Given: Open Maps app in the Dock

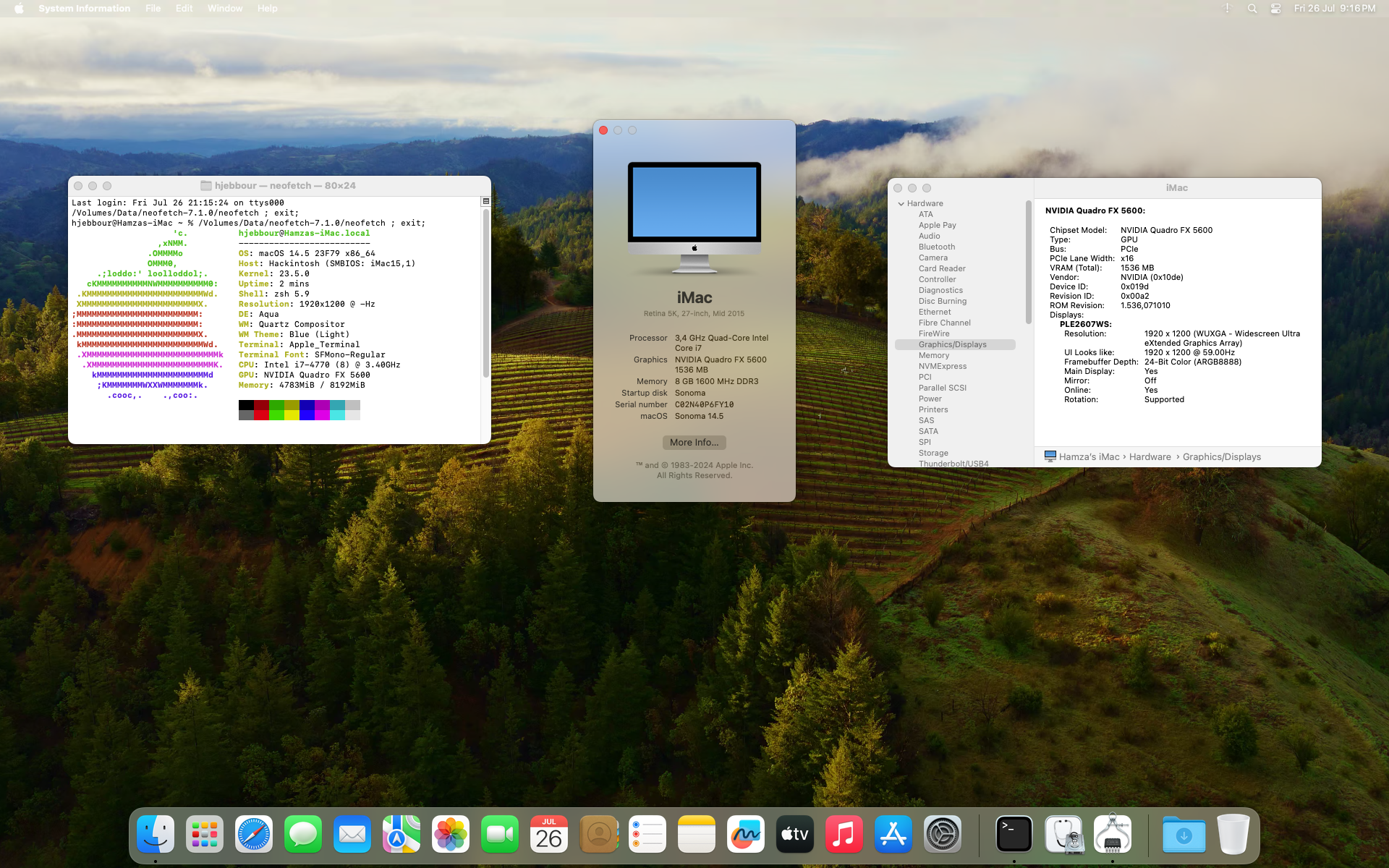Looking at the screenshot, I should [402, 835].
